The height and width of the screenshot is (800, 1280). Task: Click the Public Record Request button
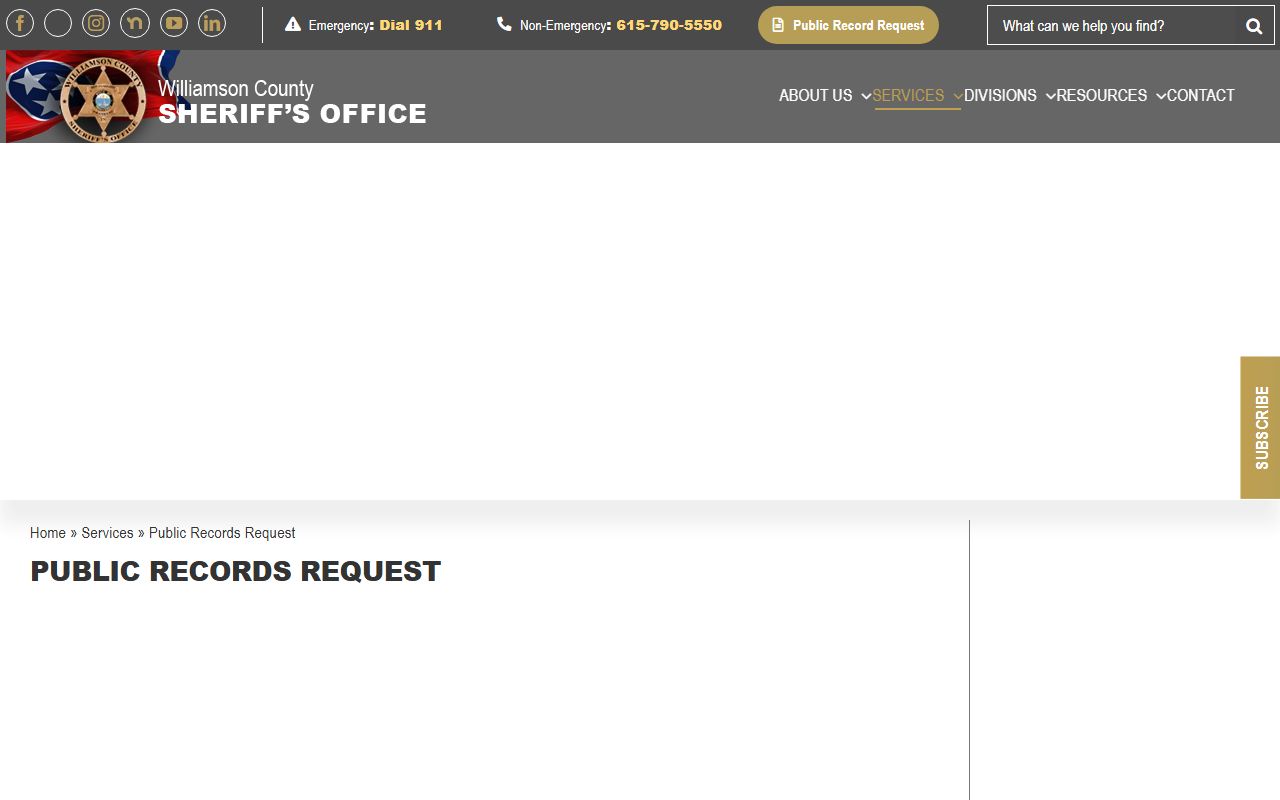pyautogui.click(x=848, y=25)
